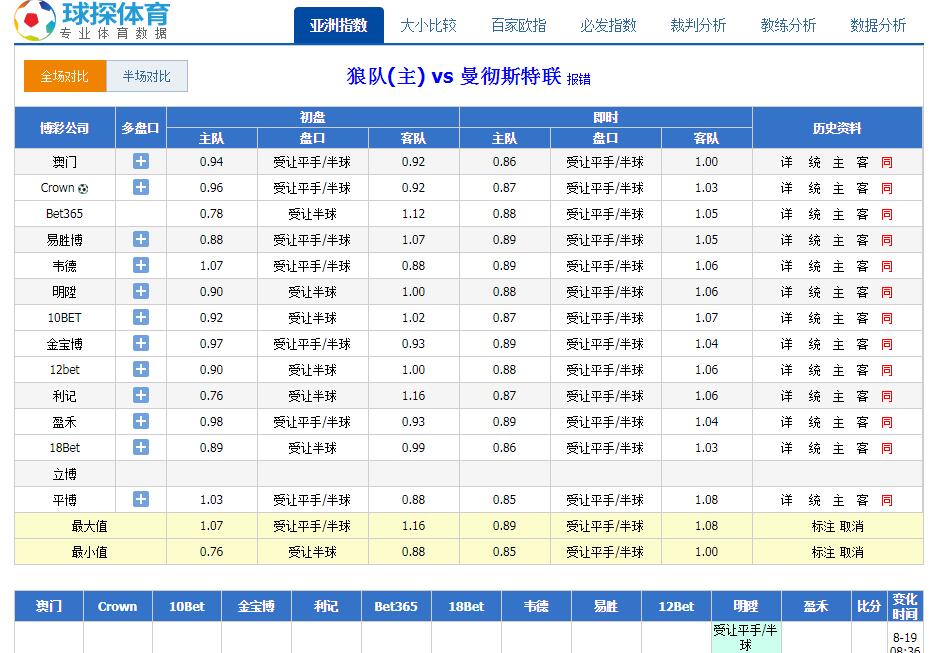Click 取消 in the 最大值 row

click(852, 527)
